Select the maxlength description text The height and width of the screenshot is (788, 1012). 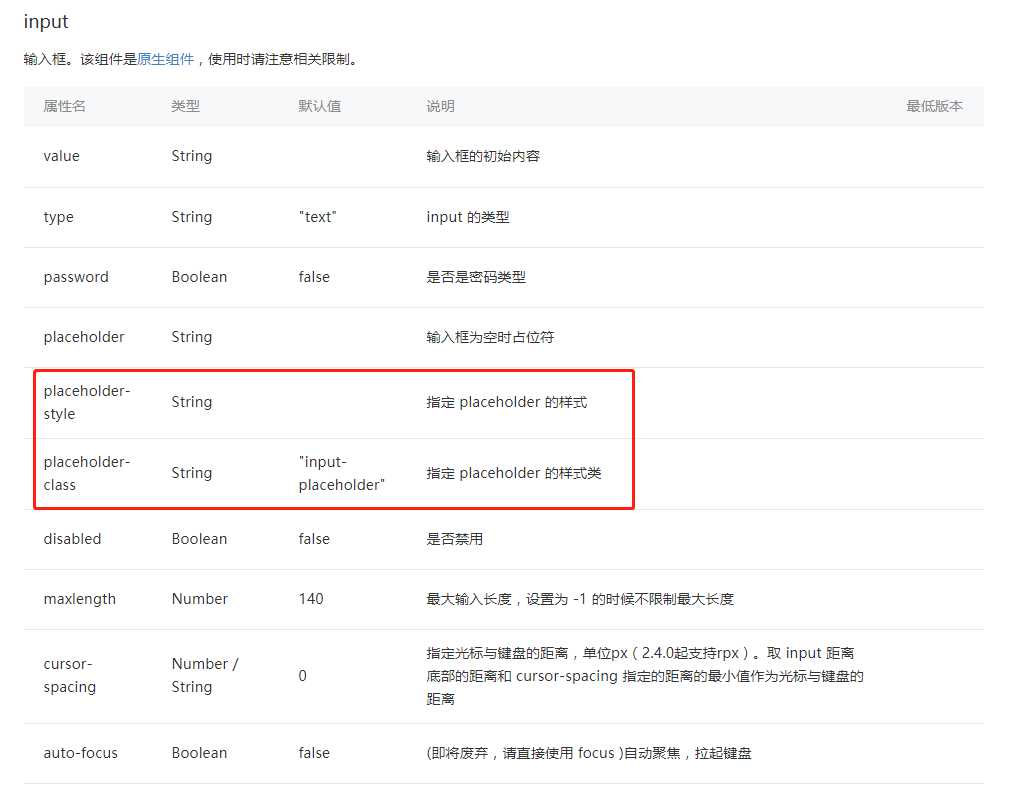coord(580,599)
